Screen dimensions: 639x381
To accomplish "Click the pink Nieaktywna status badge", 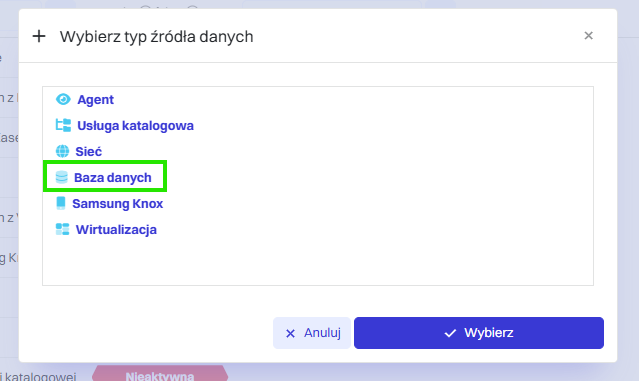I will point(160,375).
